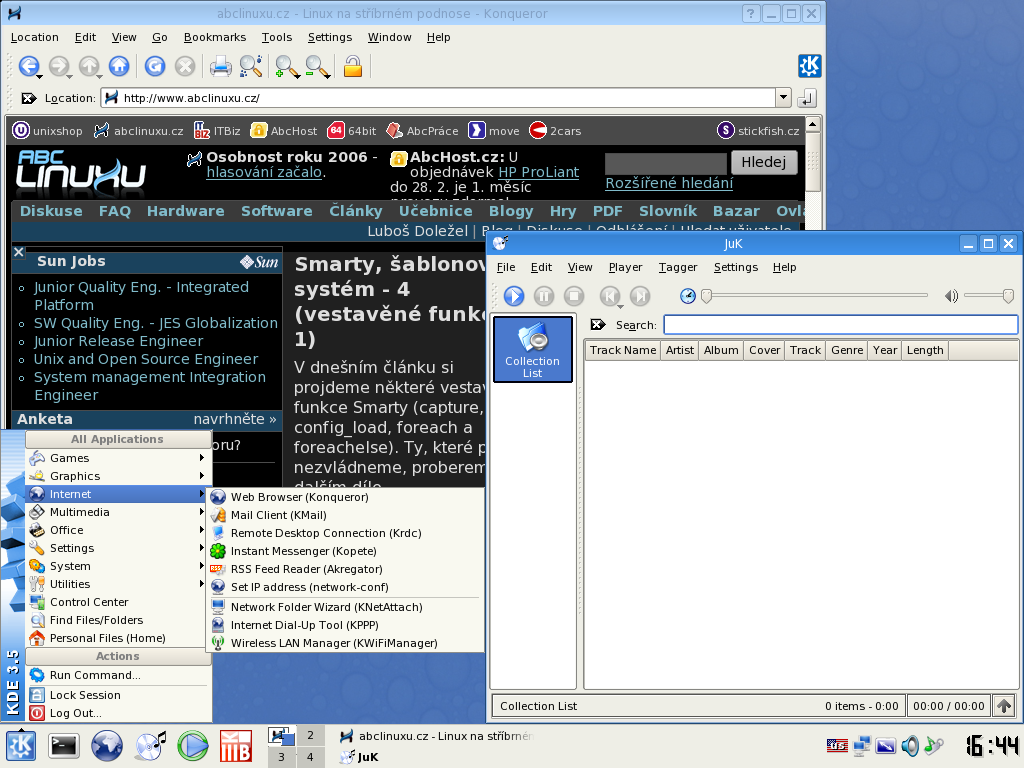Screen dimensions: 1024x768
Task: Click the JuK volume speaker icon
Action: pos(951,296)
